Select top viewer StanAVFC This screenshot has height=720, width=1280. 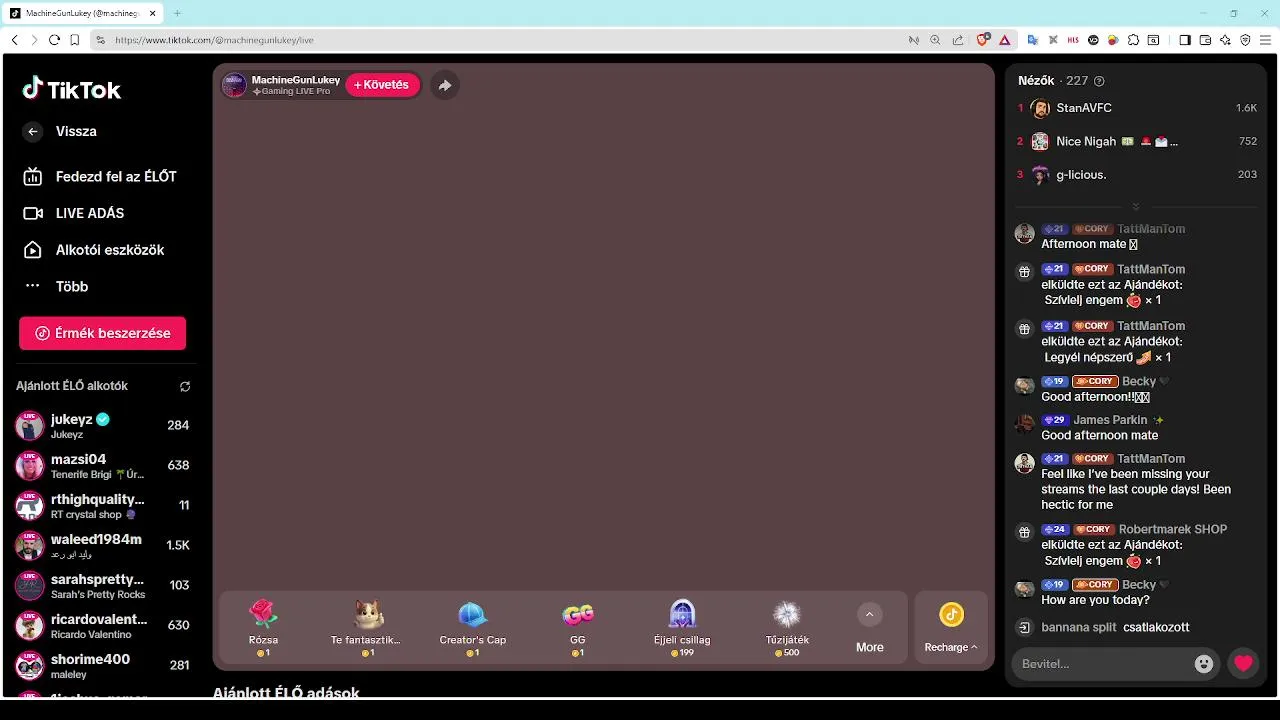[1136, 108]
